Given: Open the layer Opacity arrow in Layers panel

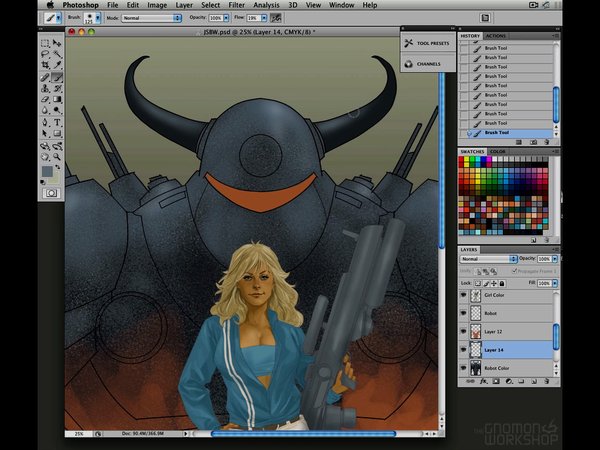Looking at the screenshot, I should (555, 259).
